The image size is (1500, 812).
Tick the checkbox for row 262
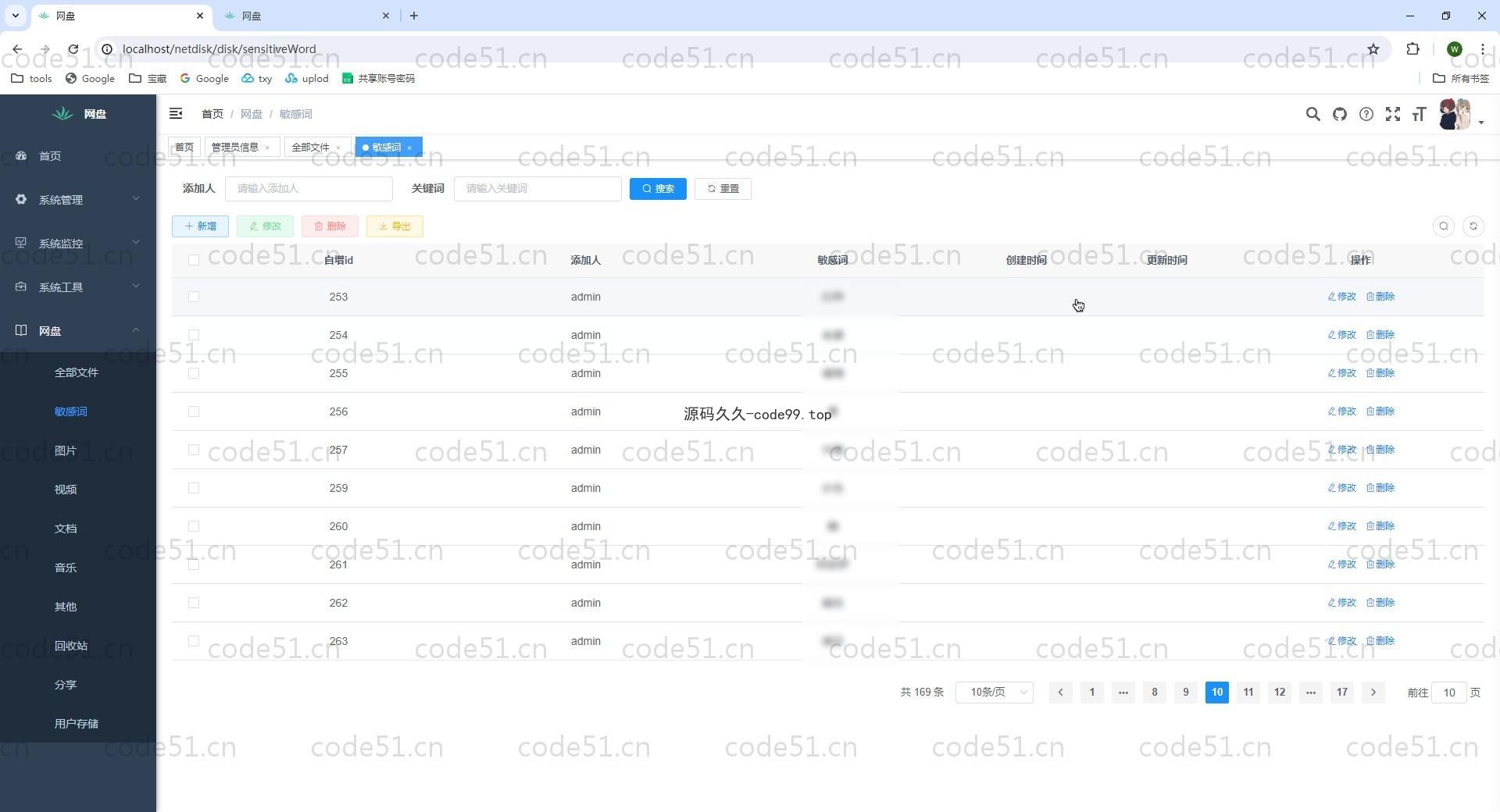coord(194,603)
